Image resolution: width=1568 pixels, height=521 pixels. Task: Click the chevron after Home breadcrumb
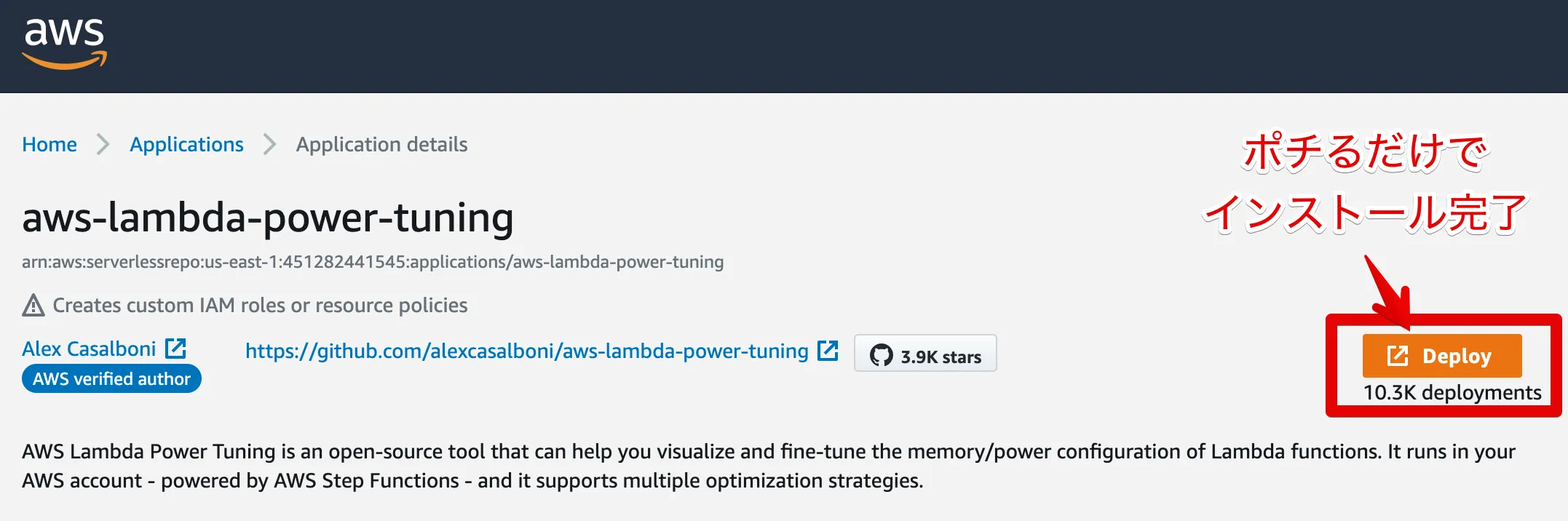click(x=103, y=145)
